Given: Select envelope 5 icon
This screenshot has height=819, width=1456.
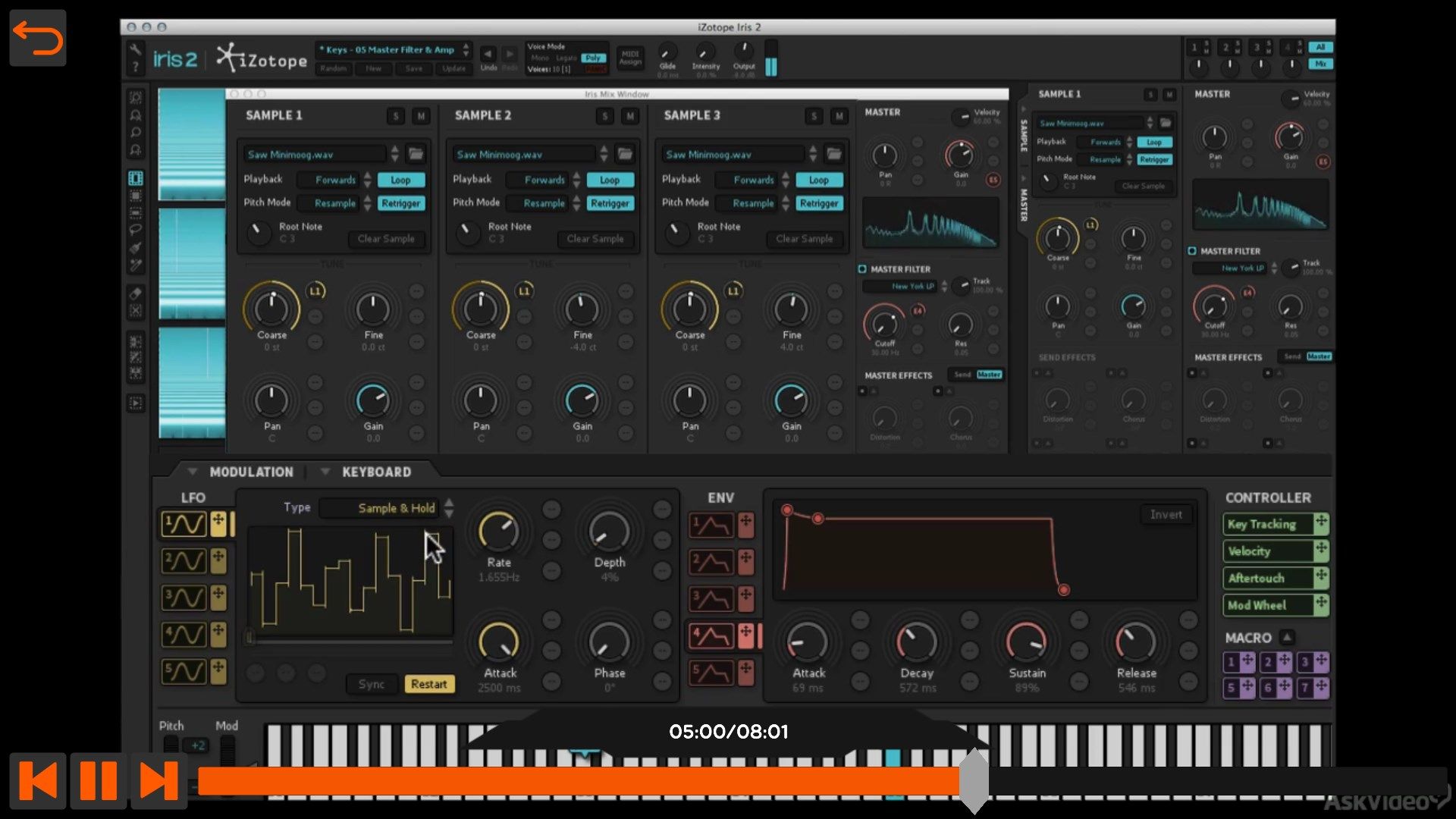Looking at the screenshot, I should 711,673.
